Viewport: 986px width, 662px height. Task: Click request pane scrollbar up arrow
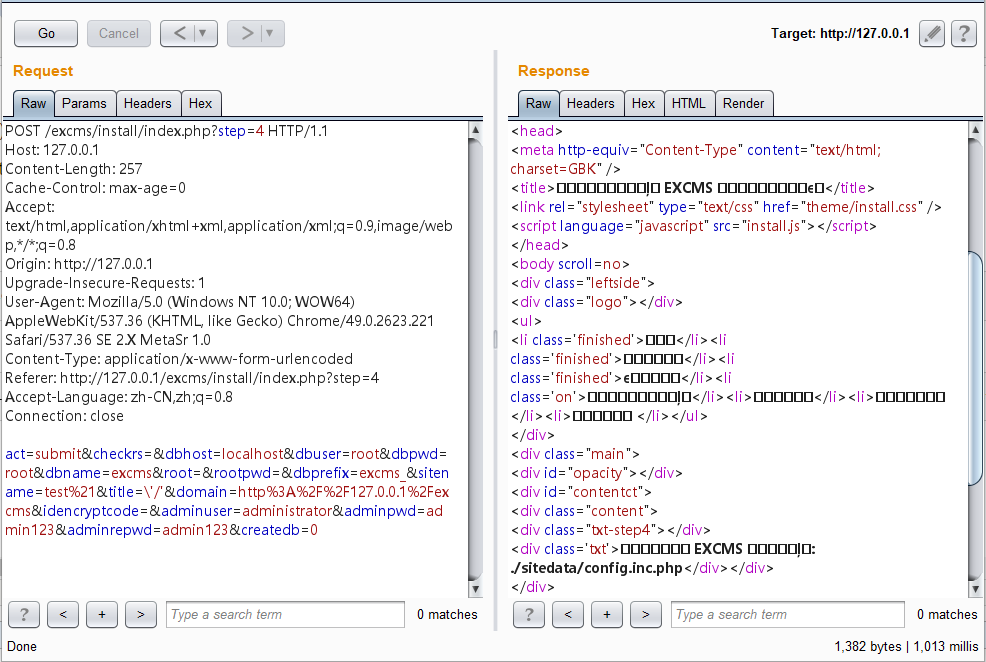(475, 130)
